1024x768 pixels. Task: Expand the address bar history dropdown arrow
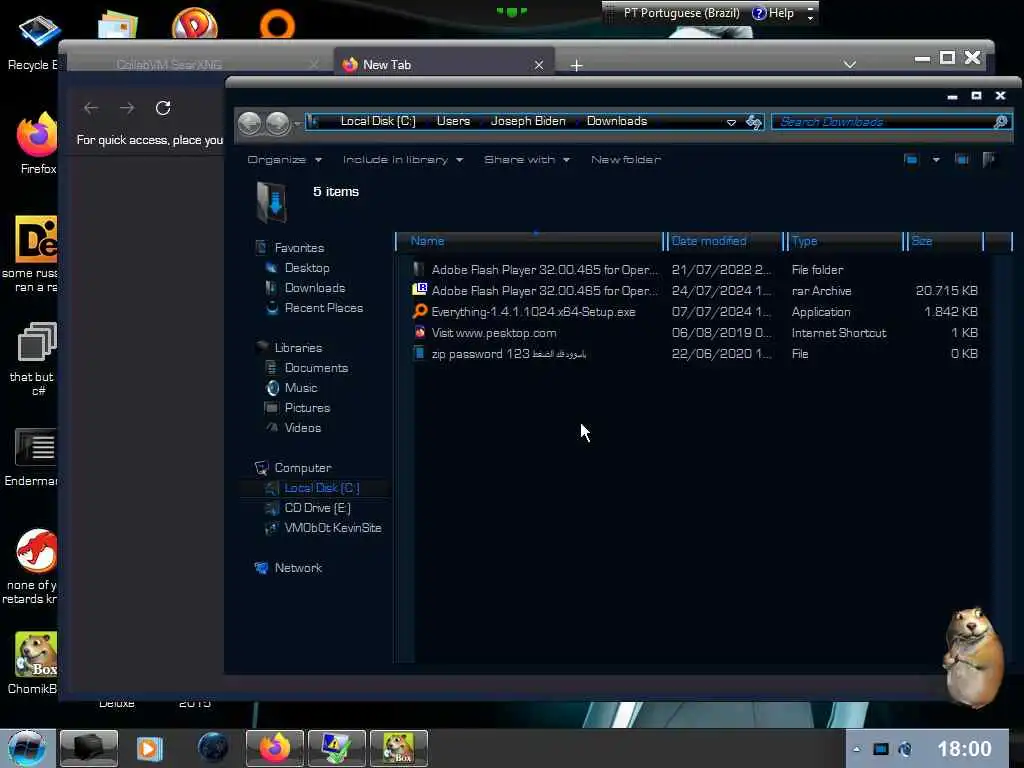point(731,122)
